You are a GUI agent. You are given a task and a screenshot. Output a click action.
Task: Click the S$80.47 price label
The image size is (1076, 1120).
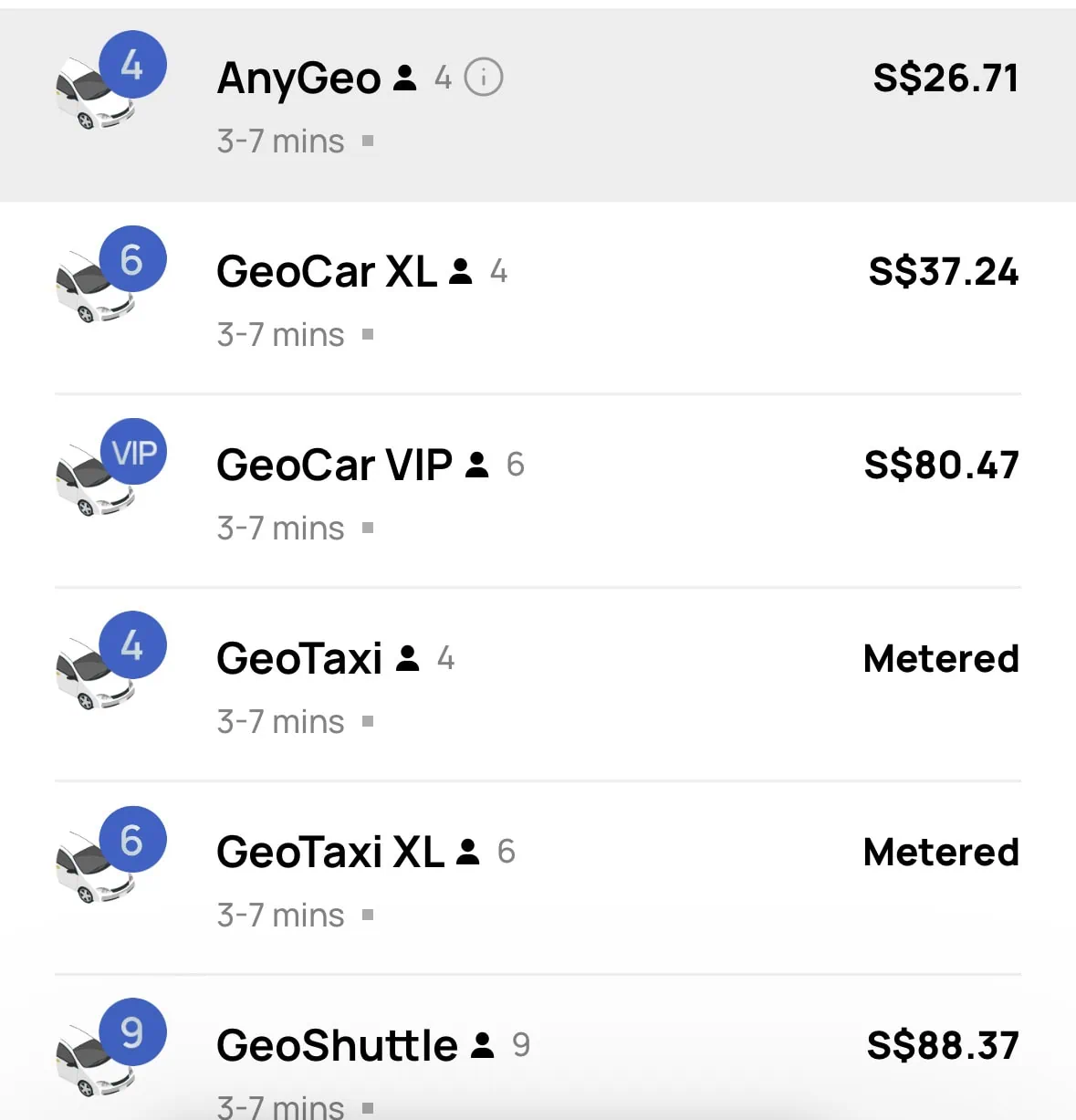tap(941, 466)
